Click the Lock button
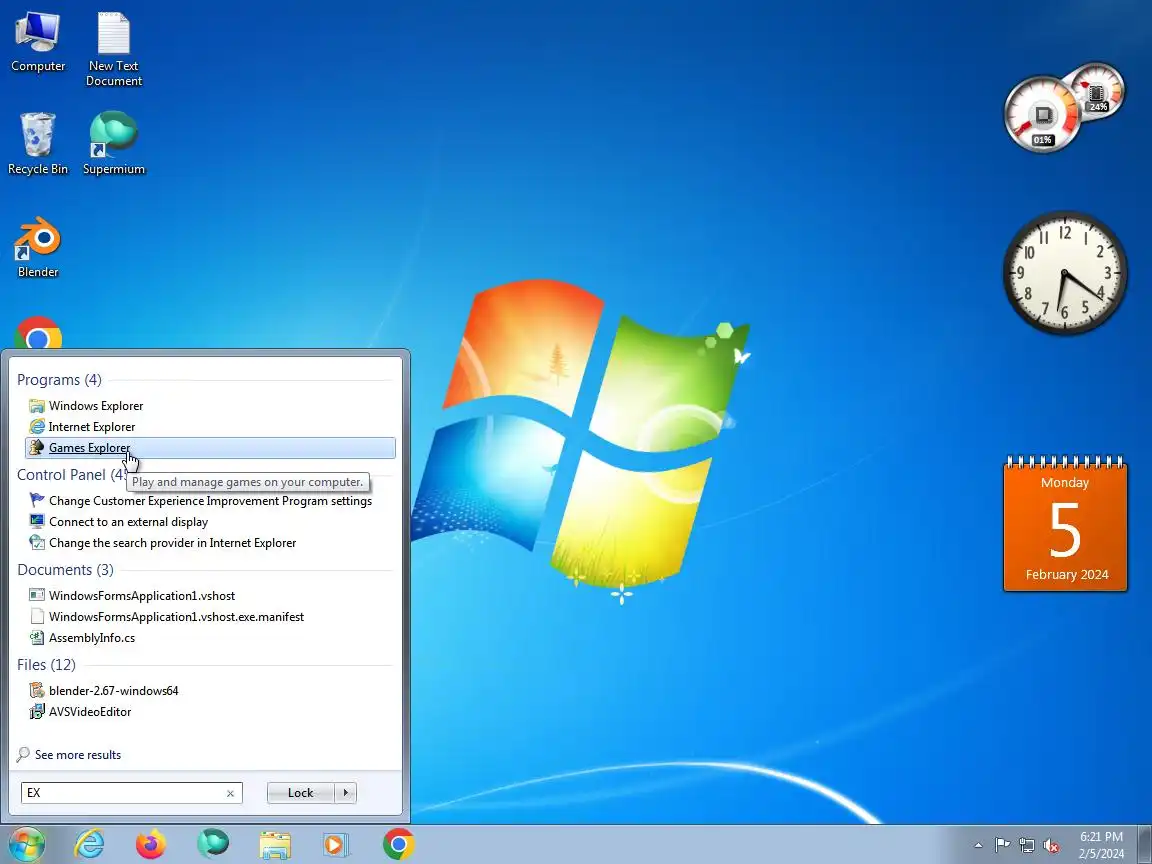The height and width of the screenshot is (864, 1152). point(300,793)
